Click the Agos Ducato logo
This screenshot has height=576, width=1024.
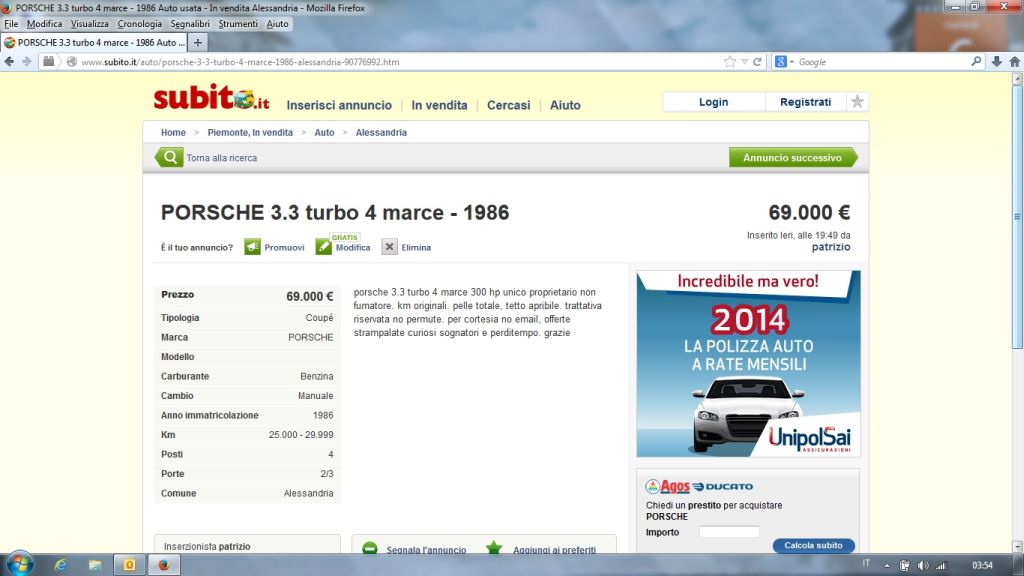click(x=699, y=487)
